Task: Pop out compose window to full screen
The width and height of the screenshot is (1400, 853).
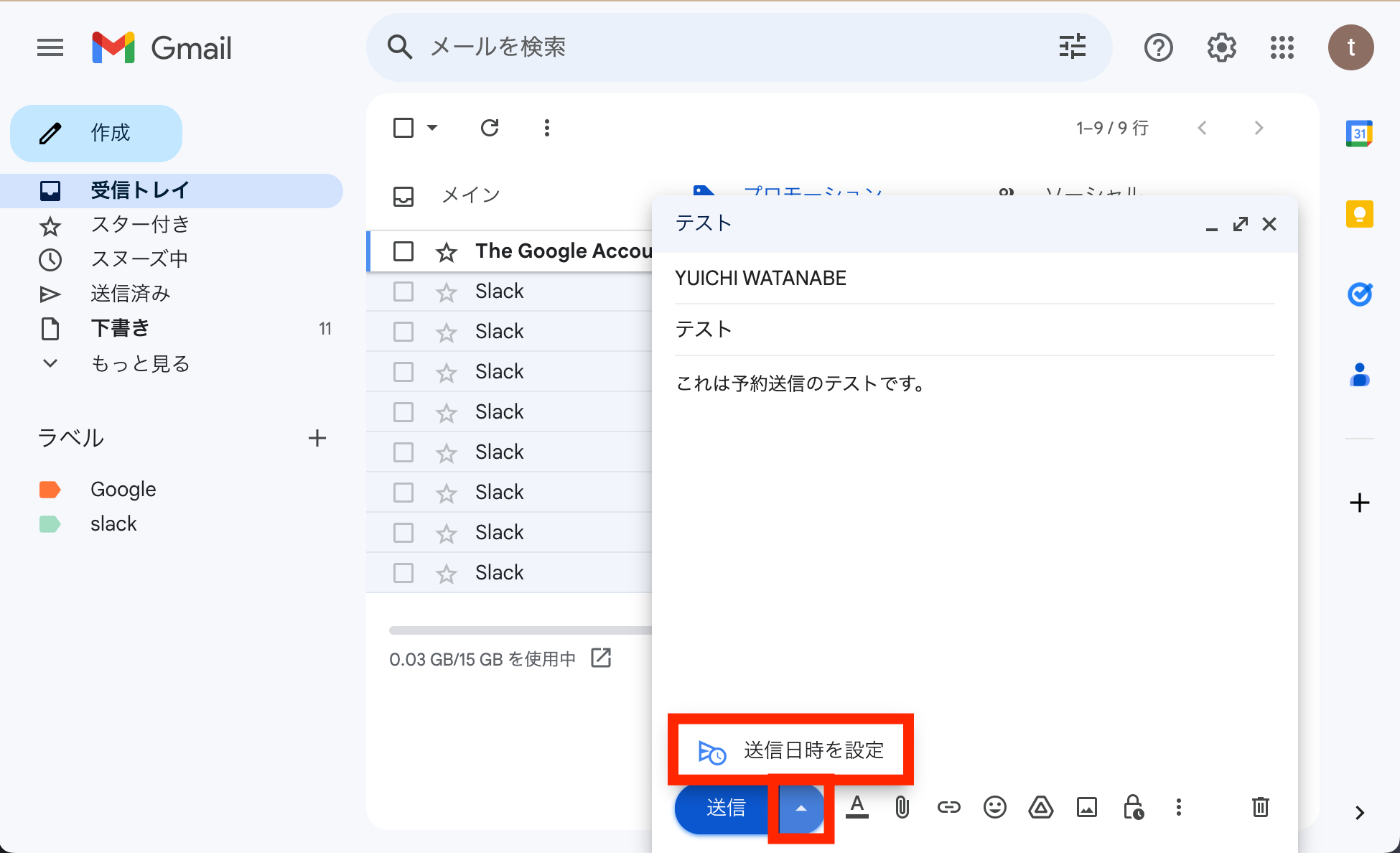Action: point(1240,224)
